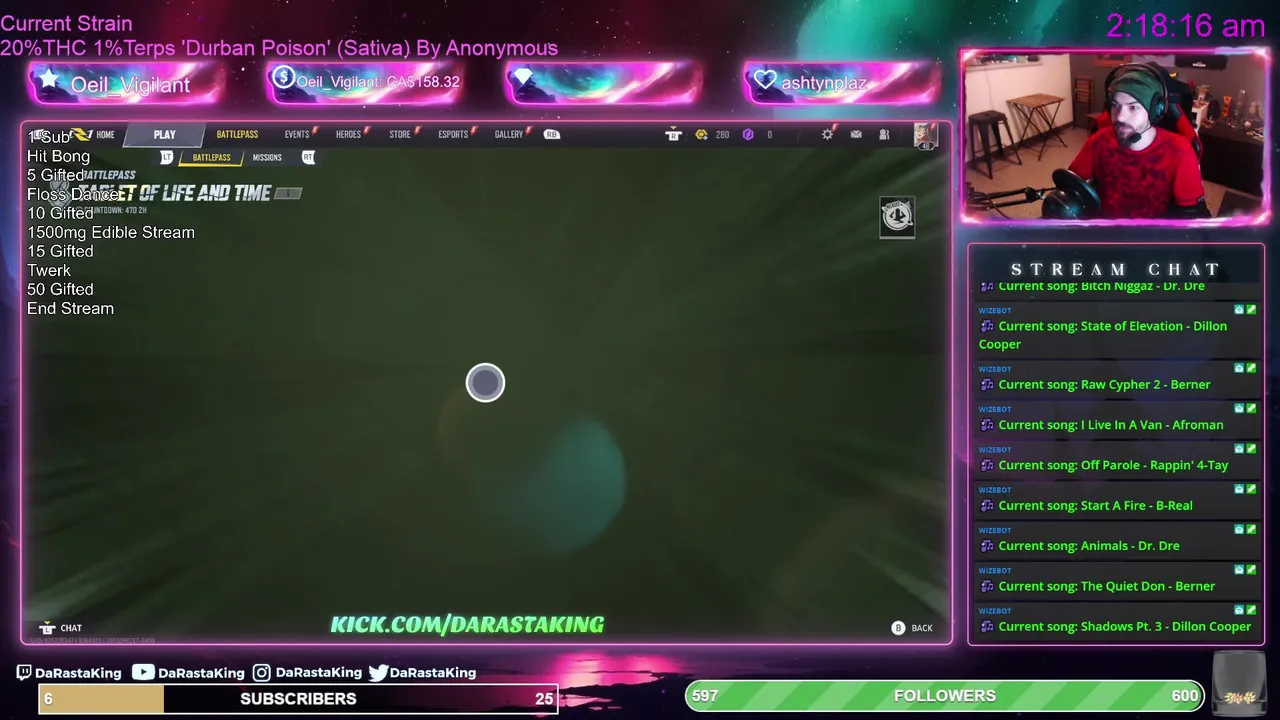Open the mail envelope icon
Image resolution: width=1280 pixels, height=720 pixels.
click(856, 134)
